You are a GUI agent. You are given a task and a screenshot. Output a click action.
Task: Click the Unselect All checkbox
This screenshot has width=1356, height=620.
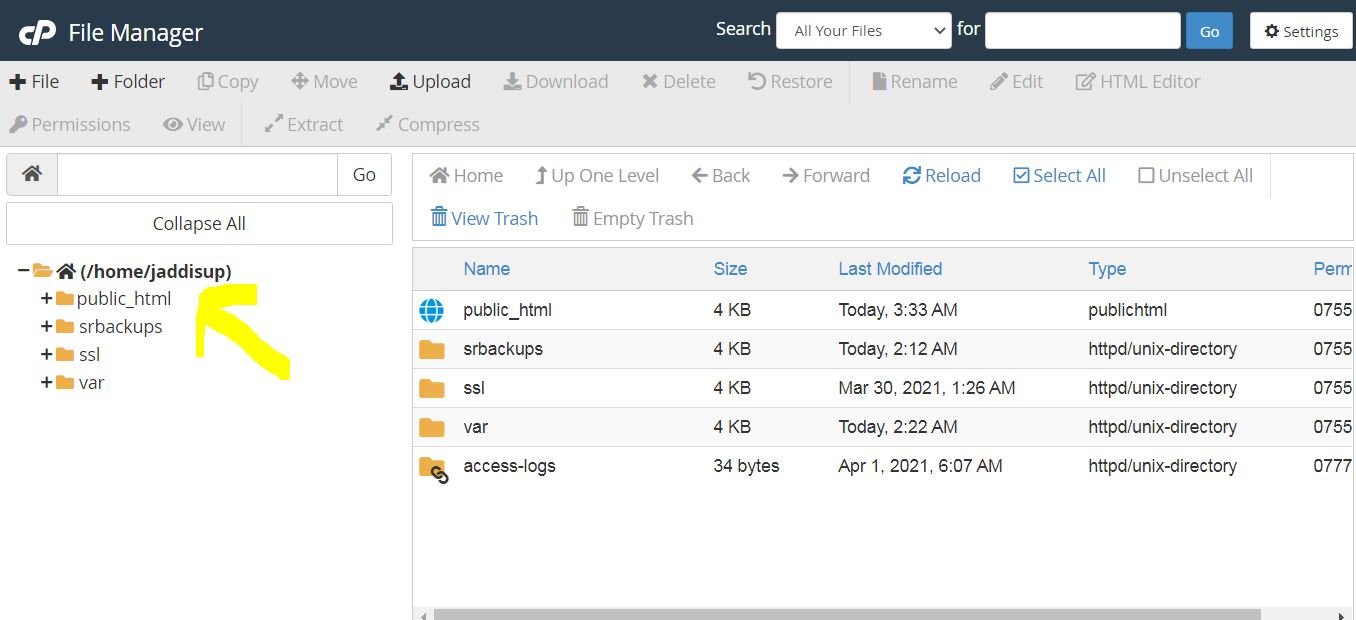[1195, 176]
